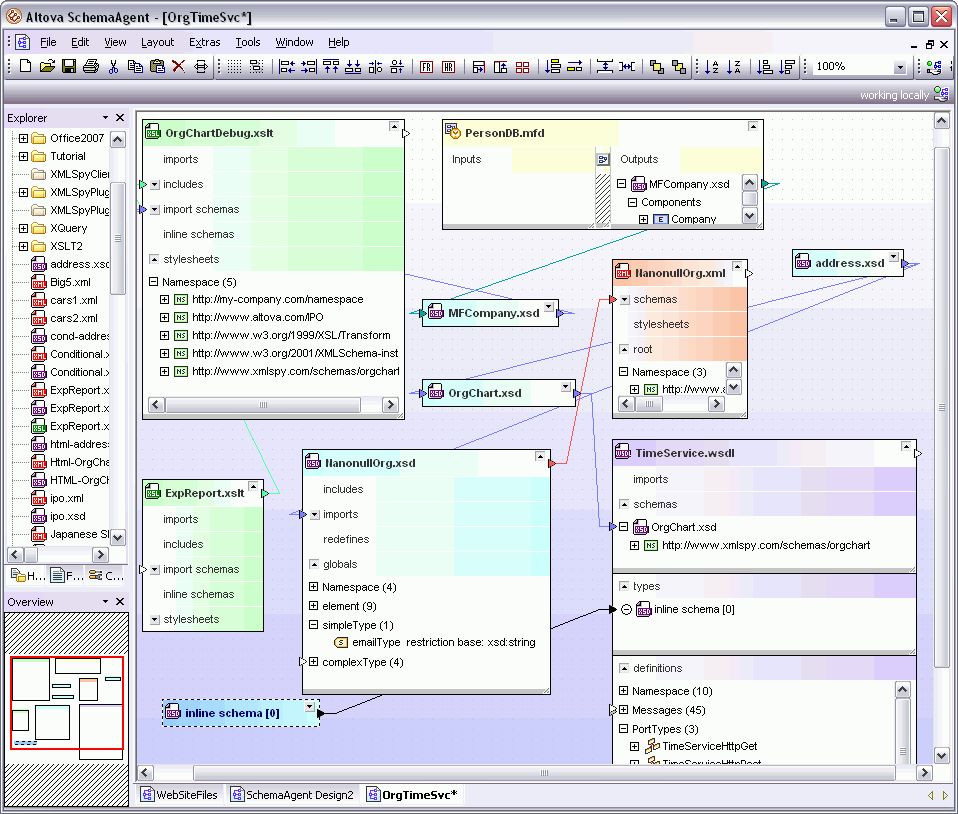The height and width of the screenshot is (814, 958).
Task: Click the New file toolbar icon
Action: [x=26, y=67]
